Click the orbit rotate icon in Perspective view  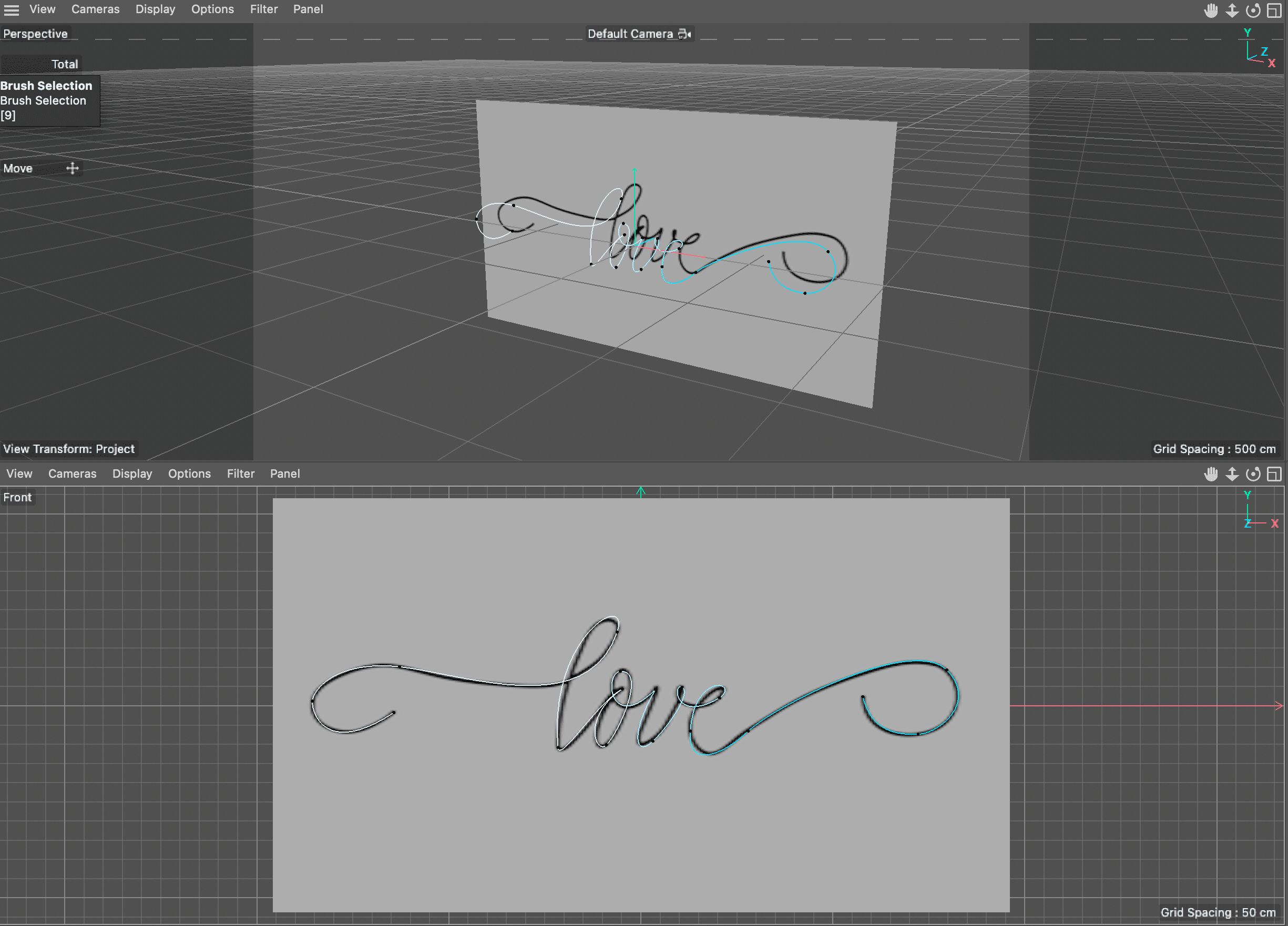[1253, 10]
